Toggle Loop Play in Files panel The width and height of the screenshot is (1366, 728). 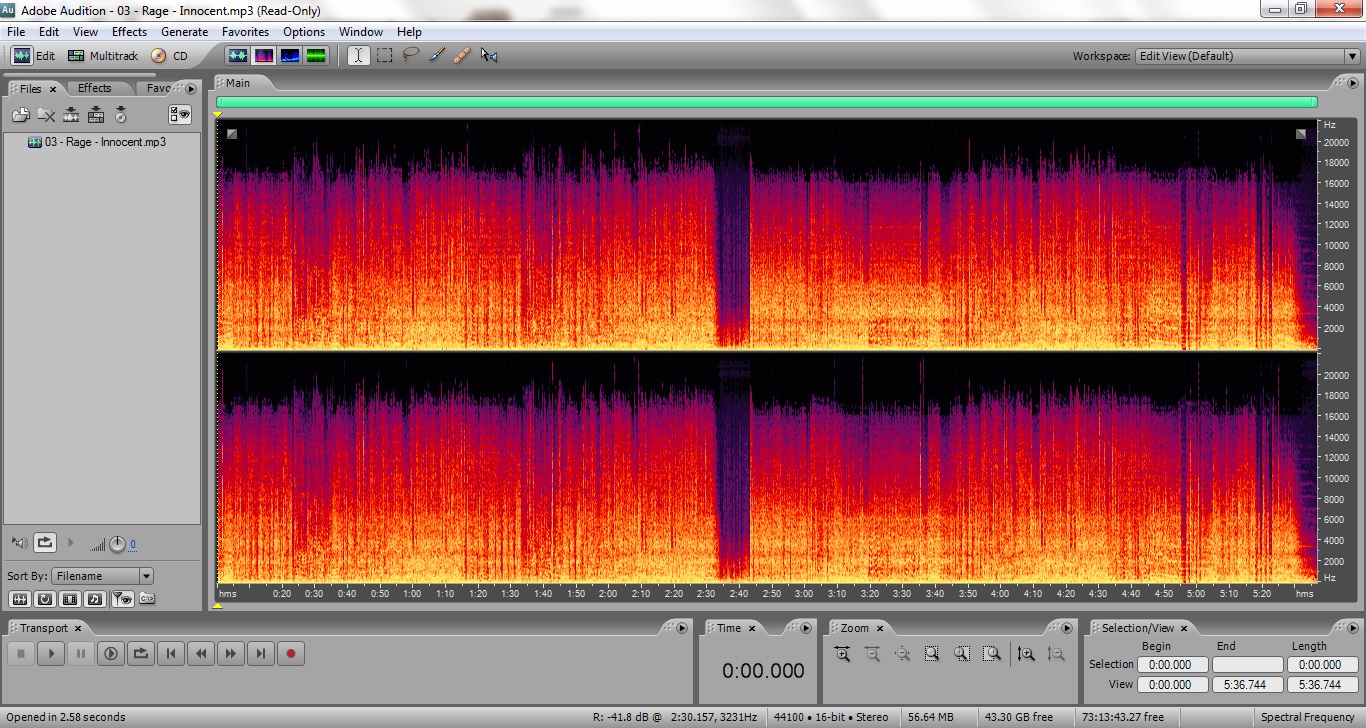45,543
